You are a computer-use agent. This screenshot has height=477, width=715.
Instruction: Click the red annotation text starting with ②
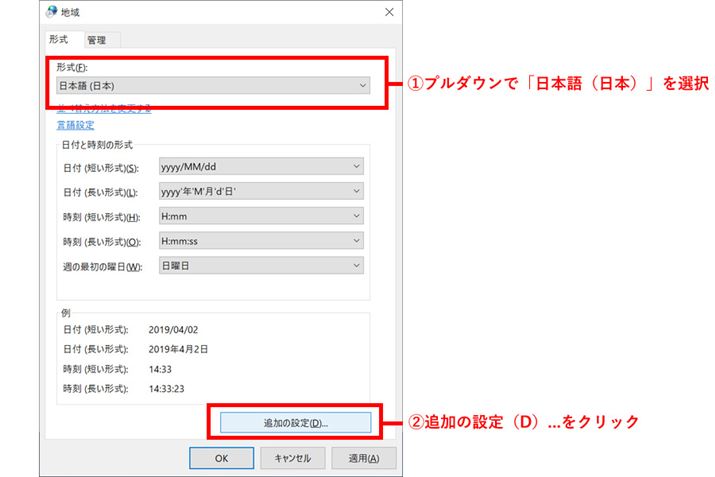pyautogui.click(x=522, y=422)
